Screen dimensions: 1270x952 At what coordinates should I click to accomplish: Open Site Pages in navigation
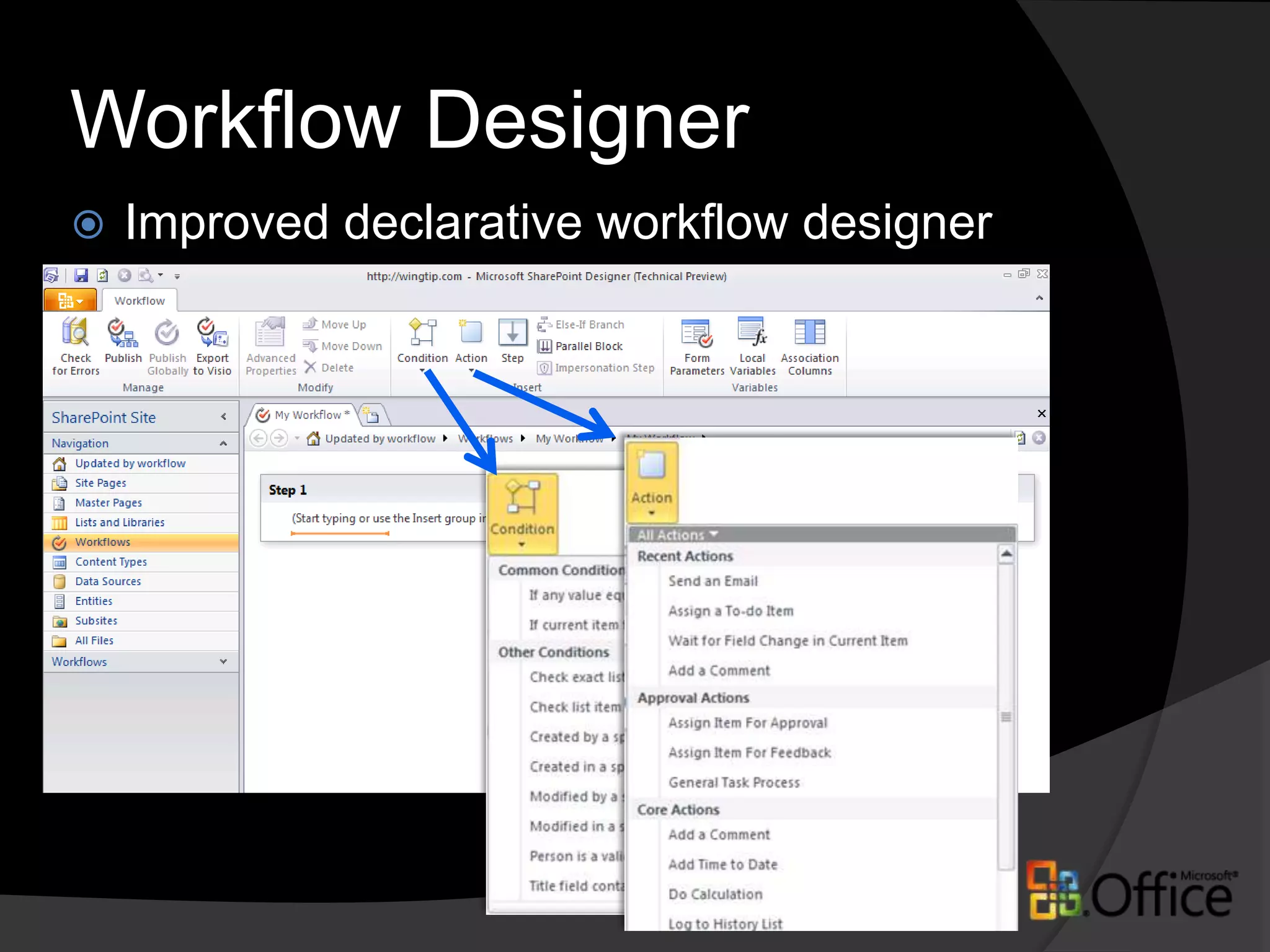[141, 483]
